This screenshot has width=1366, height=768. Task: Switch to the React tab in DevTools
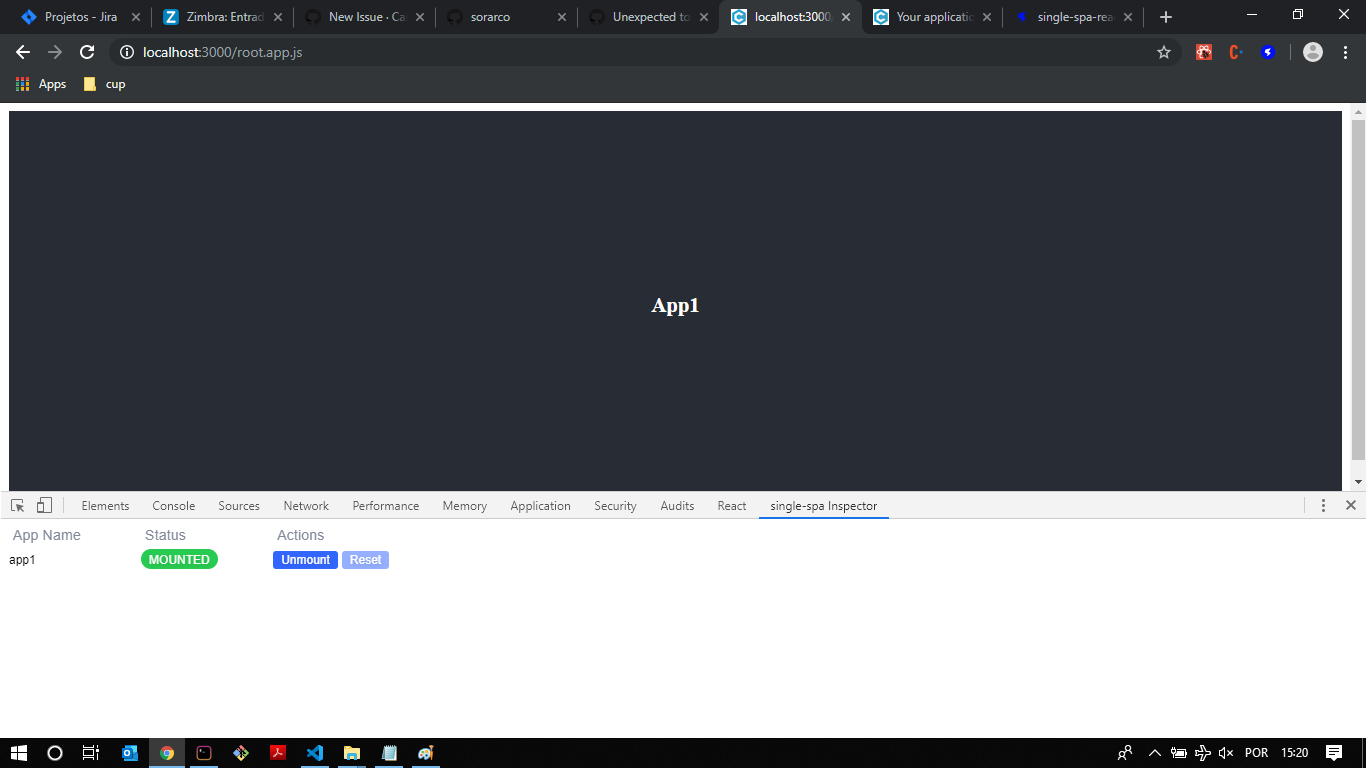click(731, 505)
